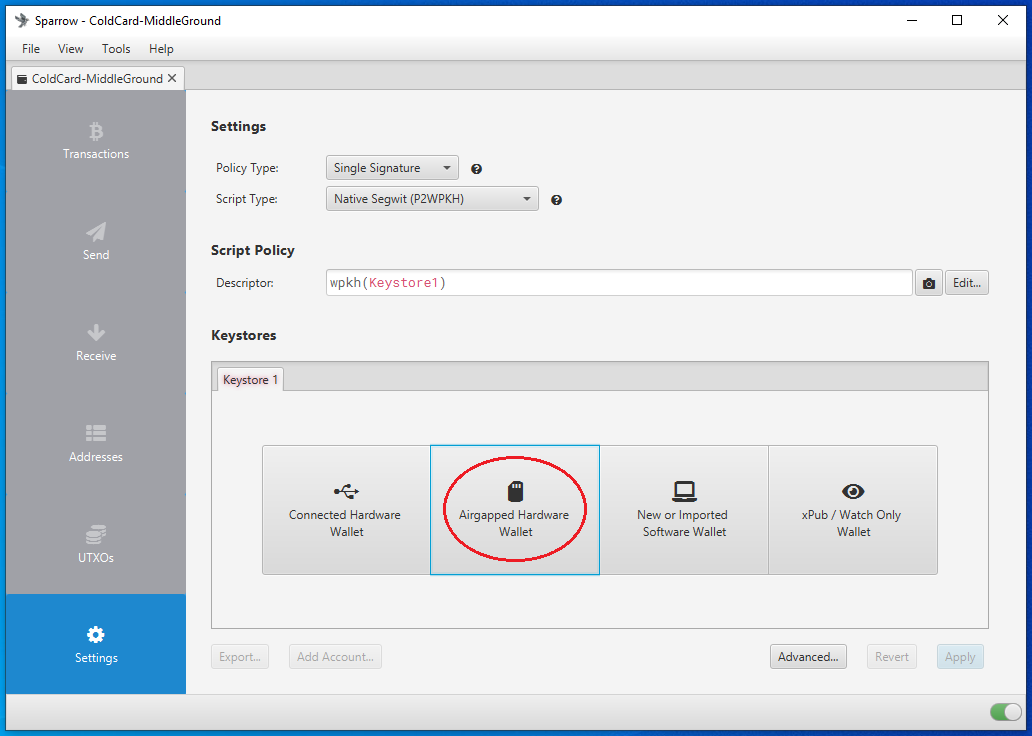Open the Tools menu
The image size is (1032, 736).
[x=116, y=49]
